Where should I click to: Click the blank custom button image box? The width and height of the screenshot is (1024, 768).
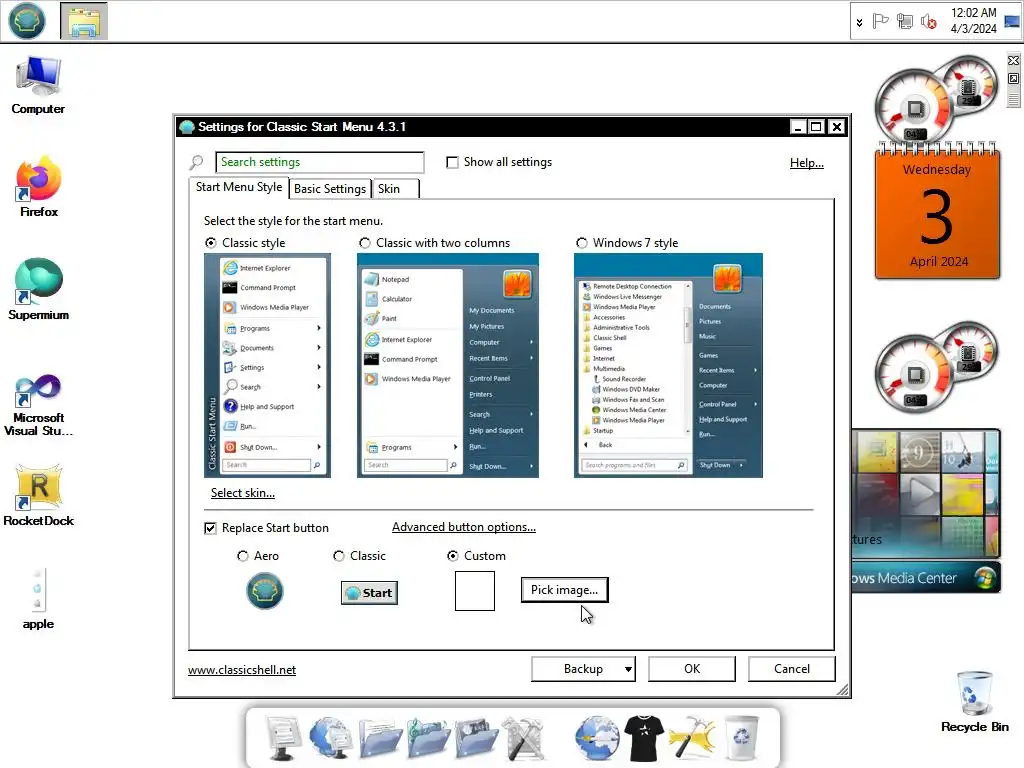[x=475, y=591]
